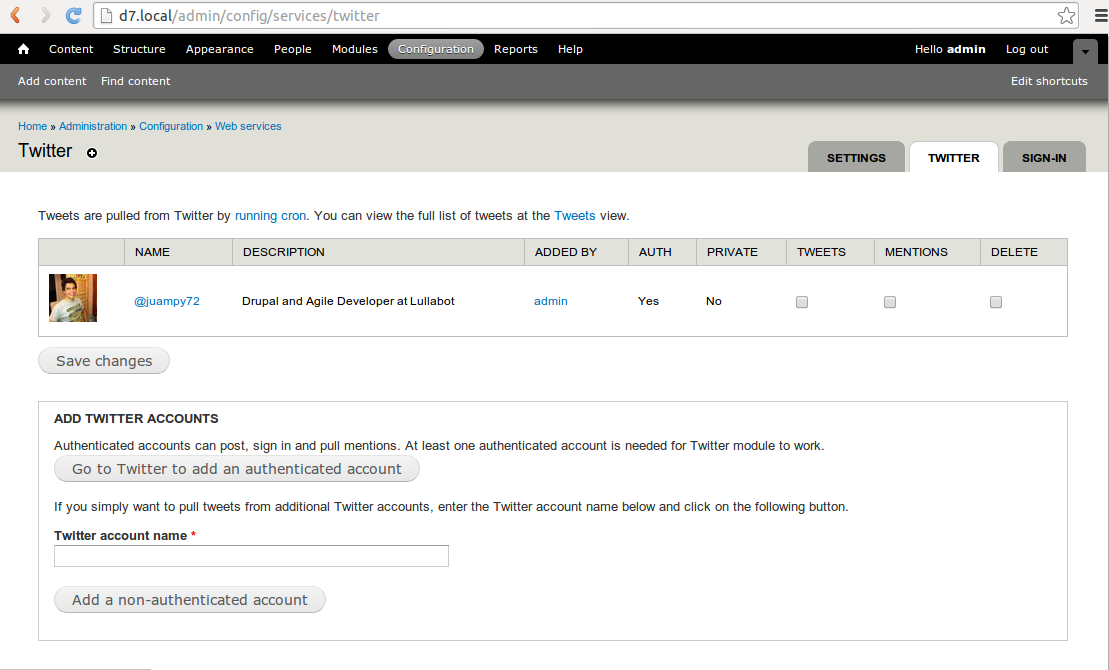Click the Save changes button
The height and width of the screenshot is (670, 1109).
[104, 361]
